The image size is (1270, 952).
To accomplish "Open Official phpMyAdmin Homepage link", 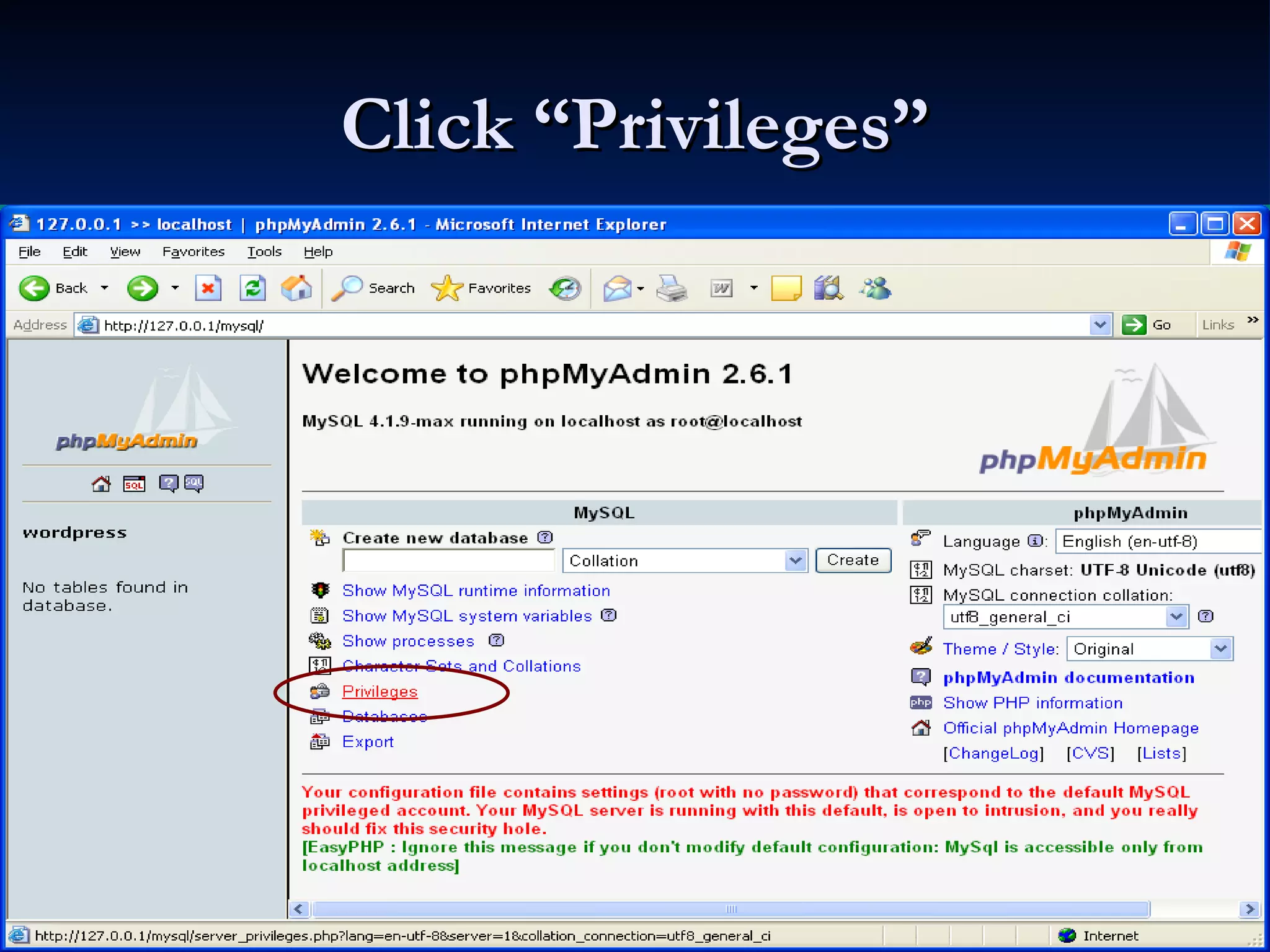I will 1071,728.
